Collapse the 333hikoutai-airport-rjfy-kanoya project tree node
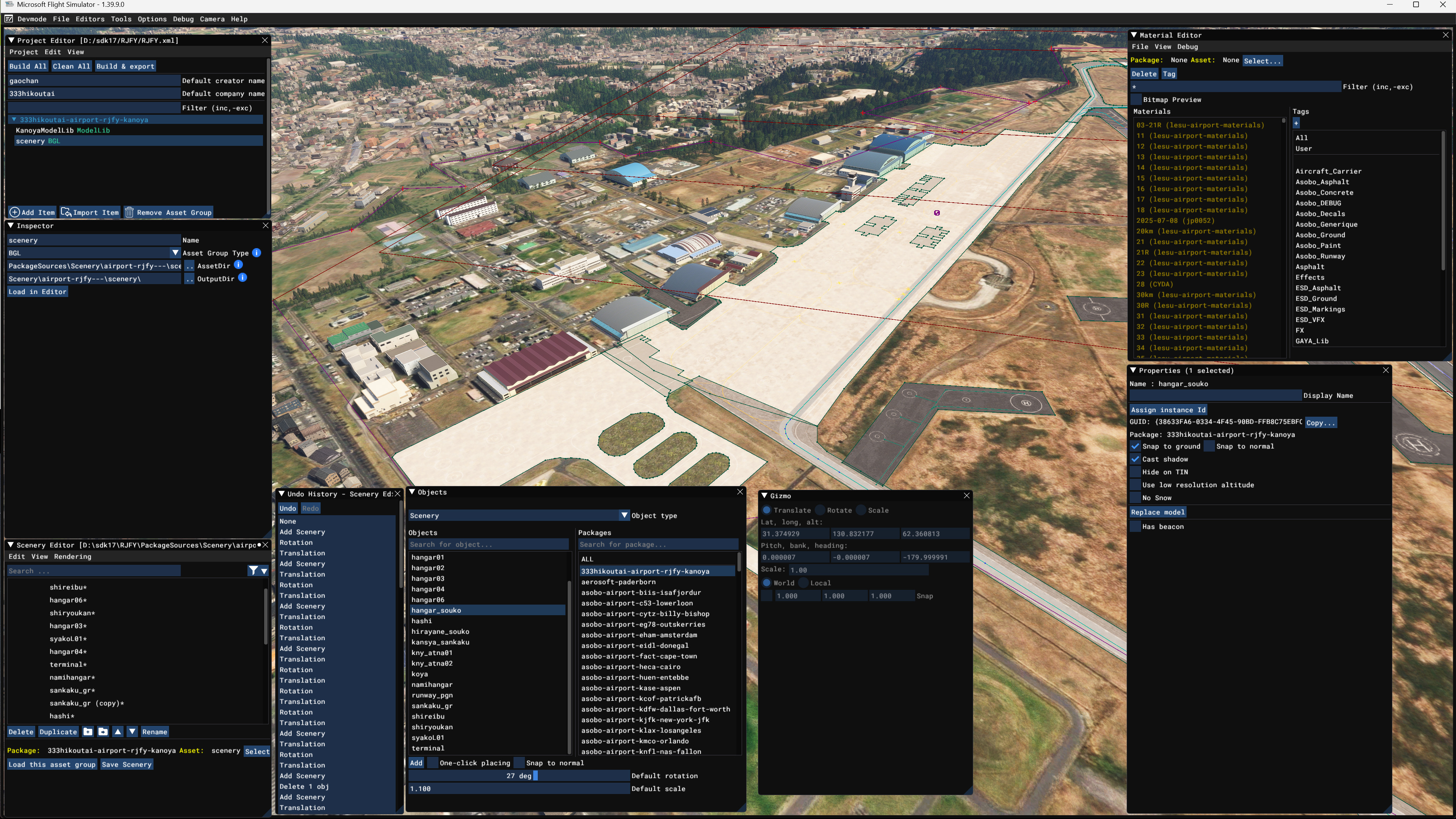 tap(14, 120)
